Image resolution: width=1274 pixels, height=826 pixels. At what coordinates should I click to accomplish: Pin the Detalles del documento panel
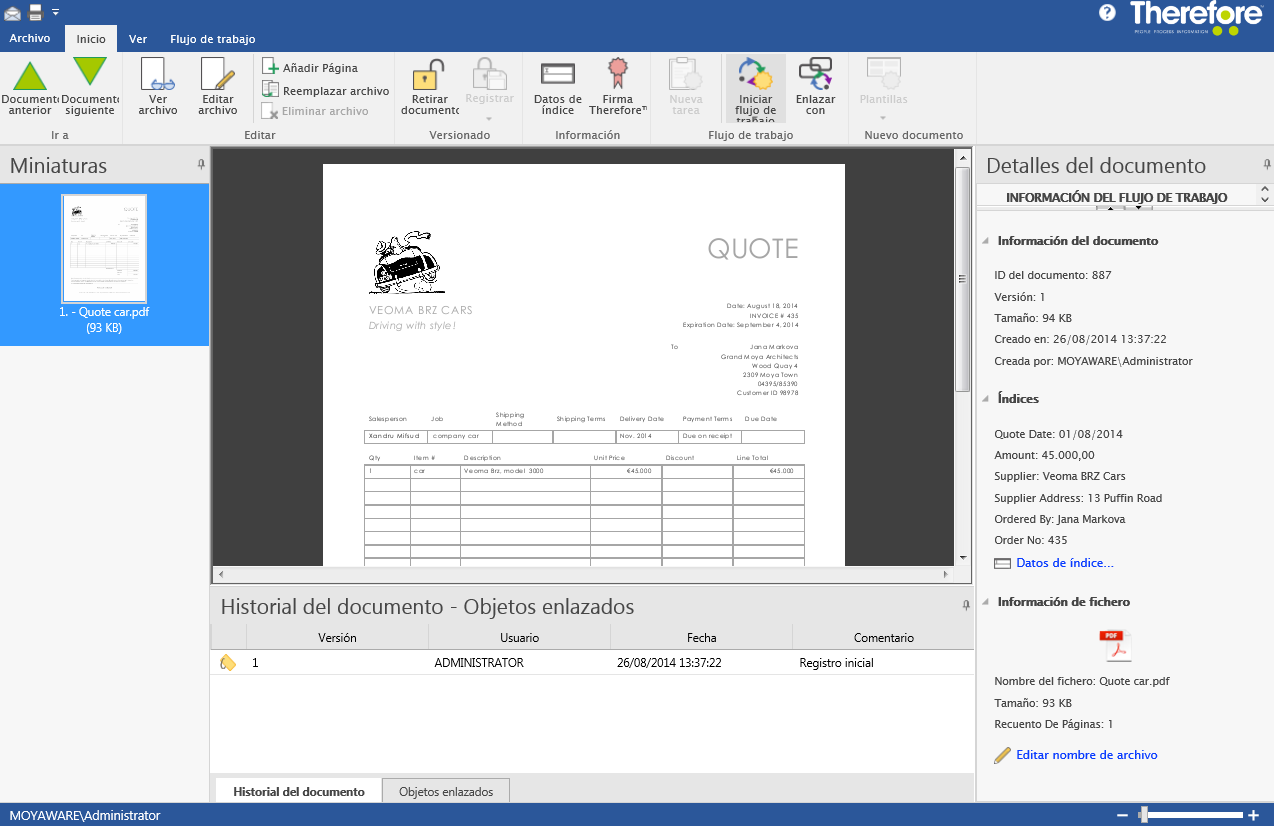(1267, 165)
